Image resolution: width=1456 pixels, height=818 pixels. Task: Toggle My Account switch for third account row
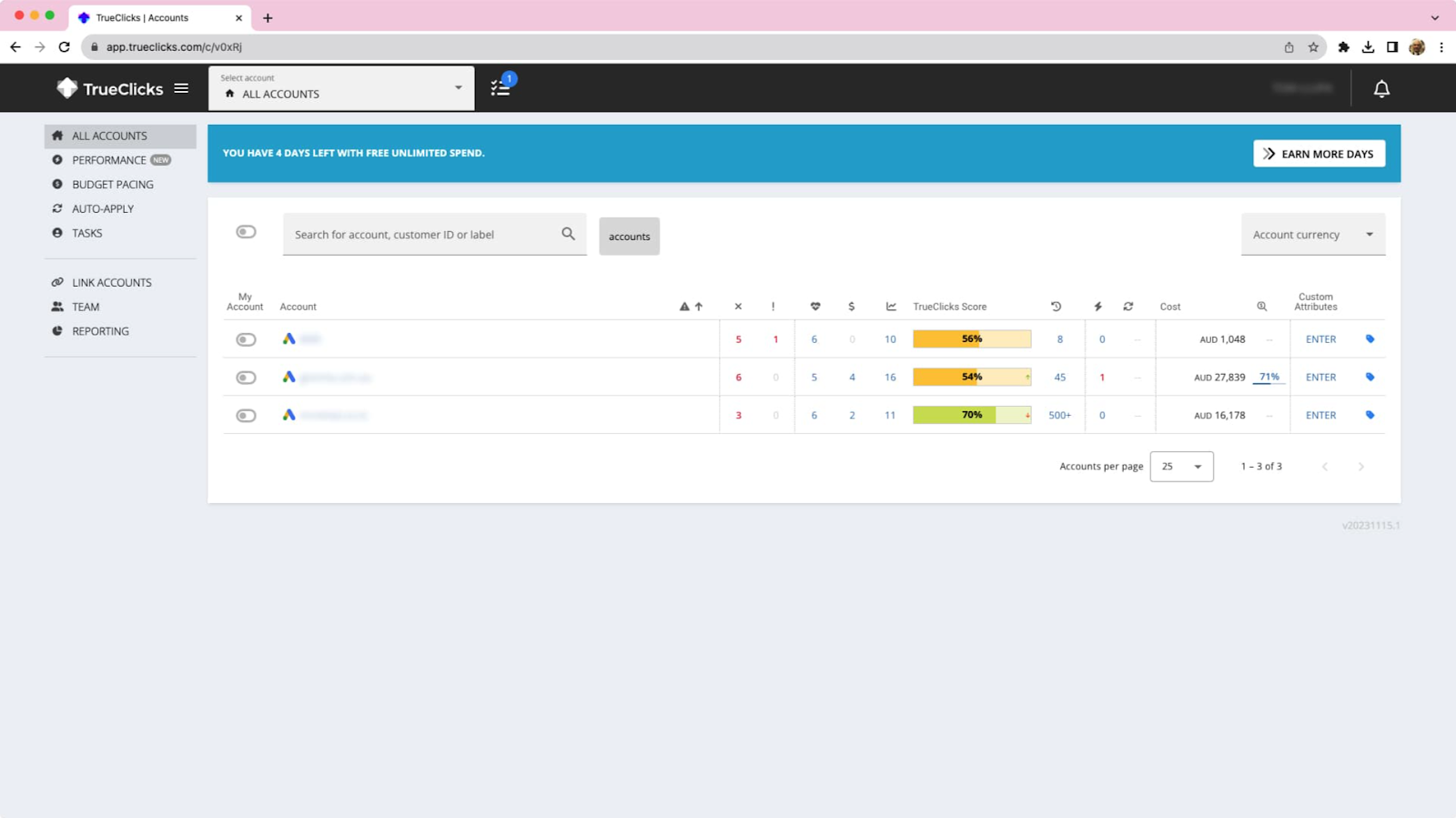246,416
